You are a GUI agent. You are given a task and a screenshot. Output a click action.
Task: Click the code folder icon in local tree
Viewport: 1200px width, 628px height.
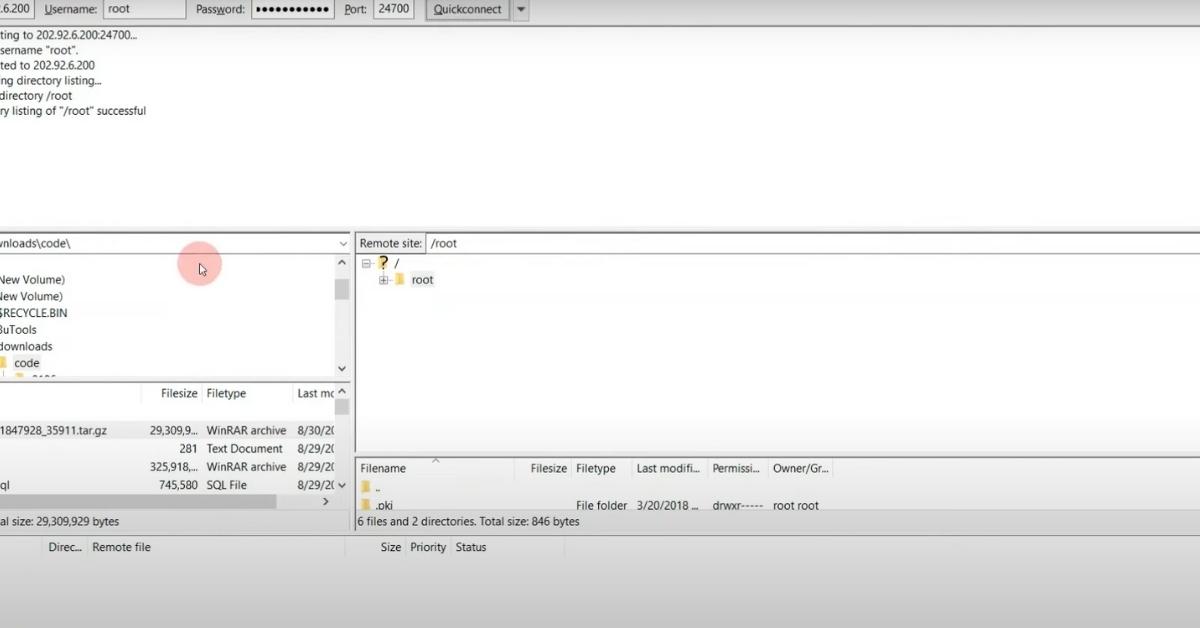[4, 363]
